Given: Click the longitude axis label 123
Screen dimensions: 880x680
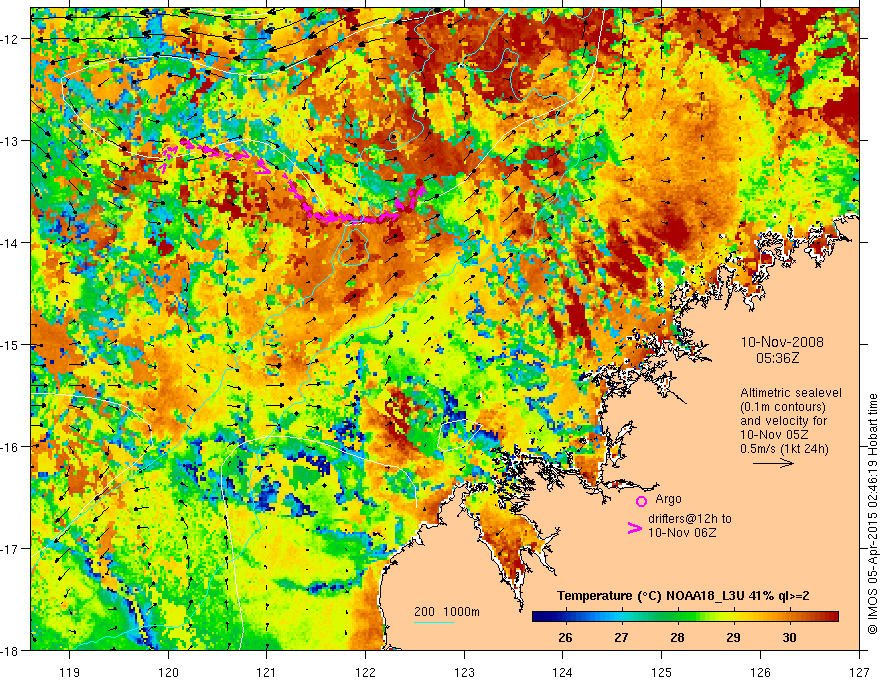Looking at the screenshot, I should point(464,672).
